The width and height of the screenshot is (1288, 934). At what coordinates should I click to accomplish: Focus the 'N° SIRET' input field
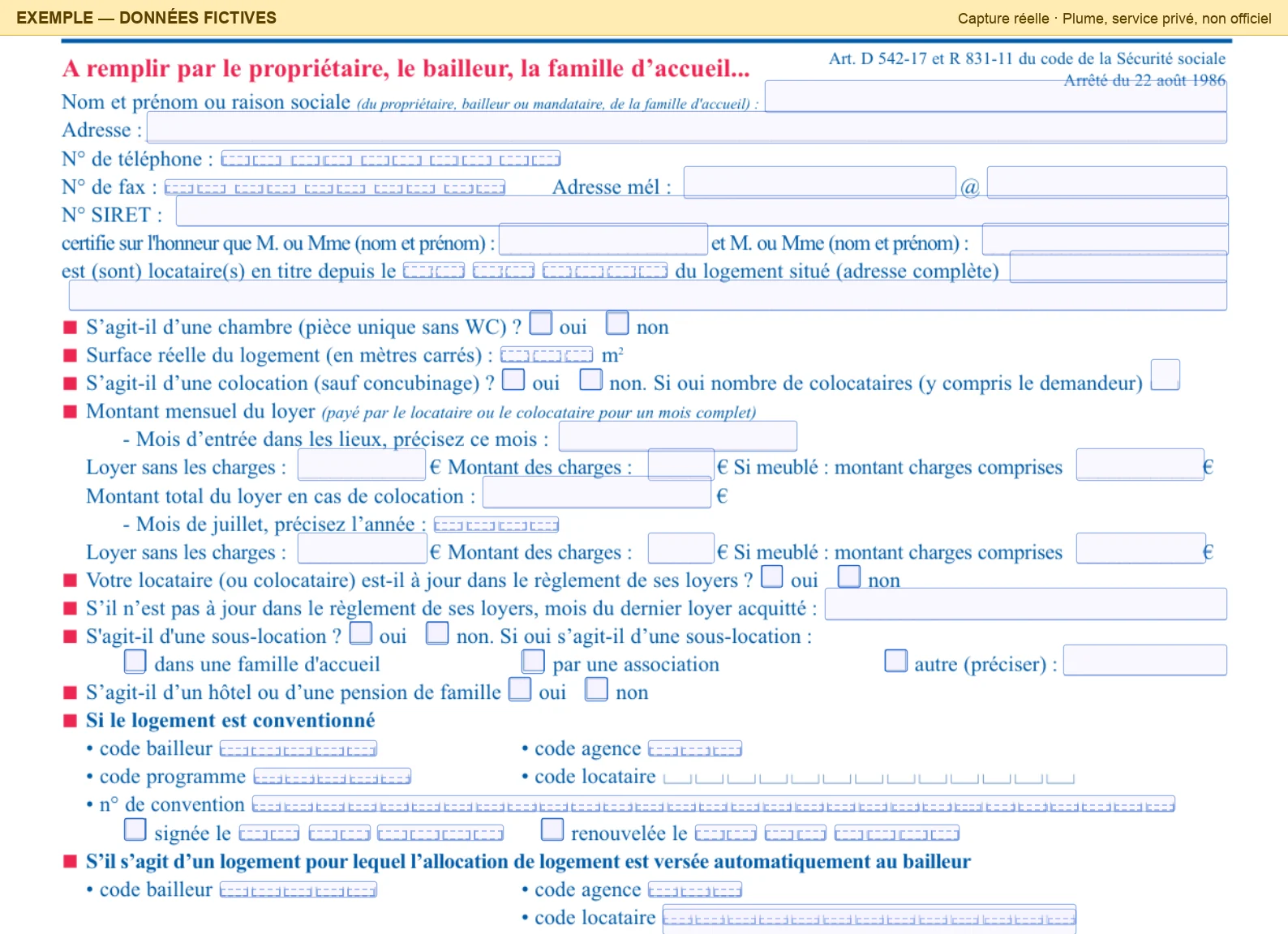coord(702,212)
